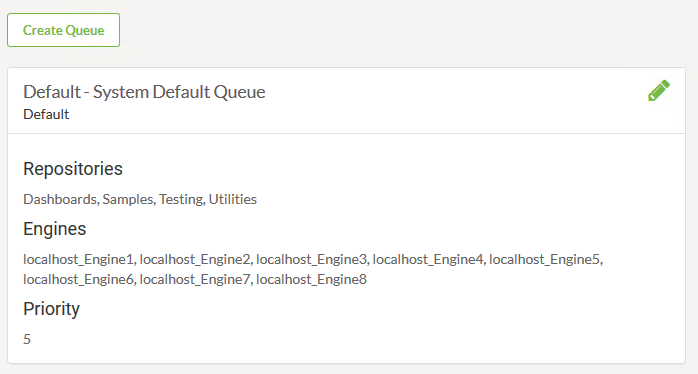Click the Create Queue button
Image resolution: width=698 pixels, height=374 pixels.
tap(63, 30)
